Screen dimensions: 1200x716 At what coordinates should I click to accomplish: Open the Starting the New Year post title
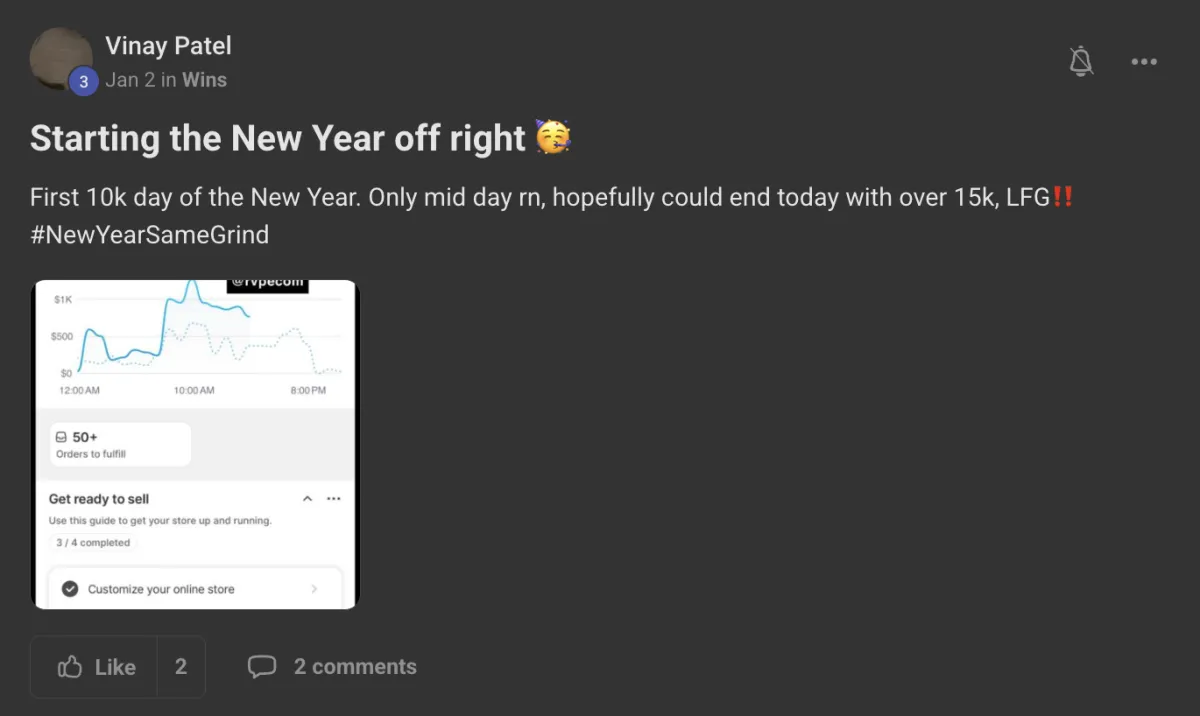coord(278,138)
